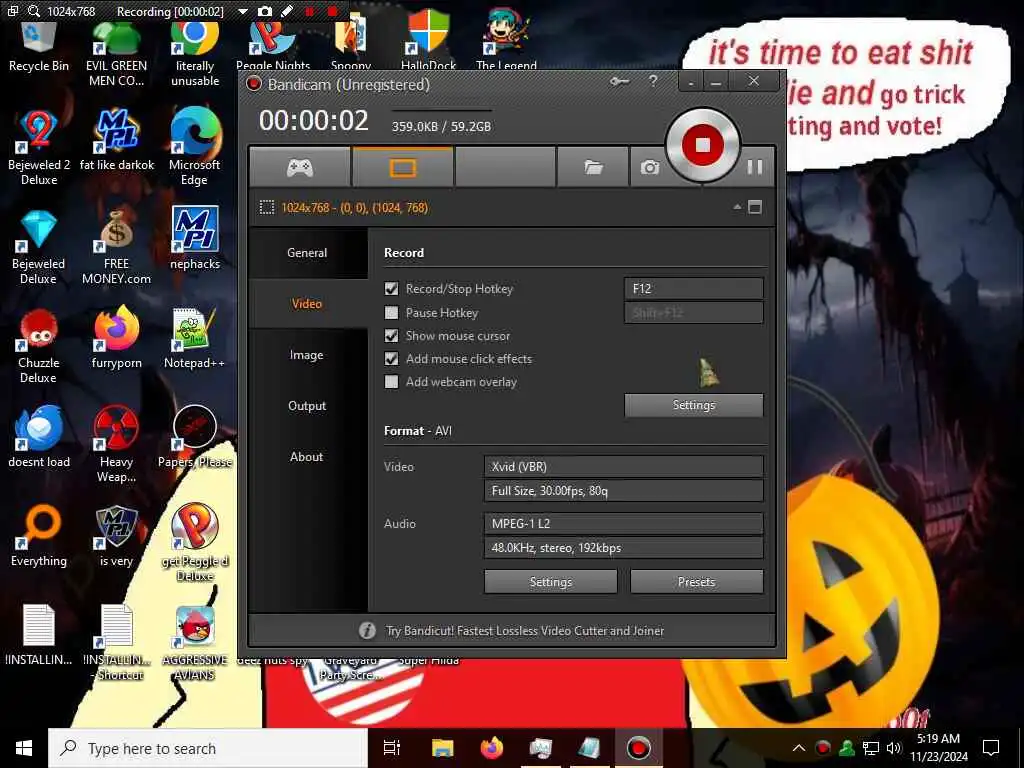Image resolution: width=1024 pixels, height=768 pixels.
Task: Open Recycle Bin desktop icon
Action: pyautogui.click(x=39, y=47)
